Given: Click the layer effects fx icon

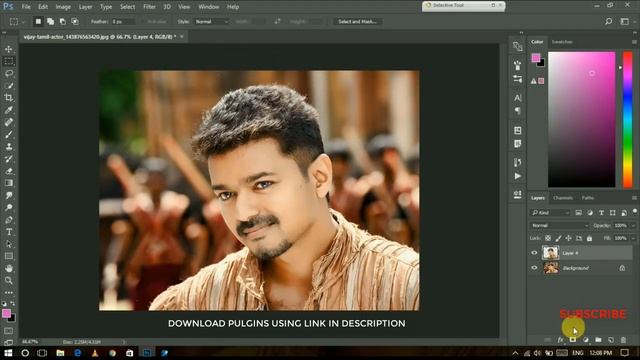Looking at the screenshot, I should point(560,340).
